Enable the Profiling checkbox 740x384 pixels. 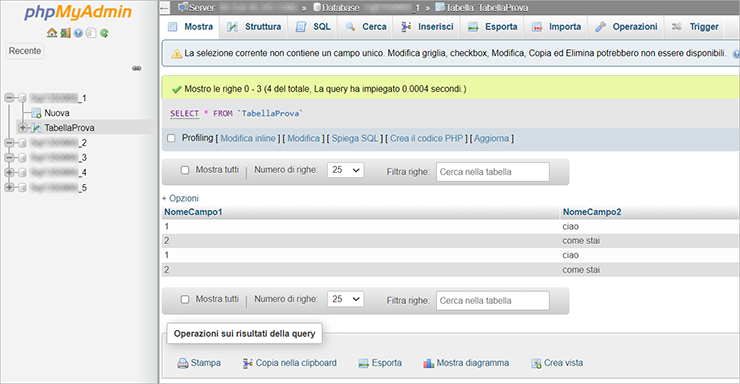coord(171,138)
